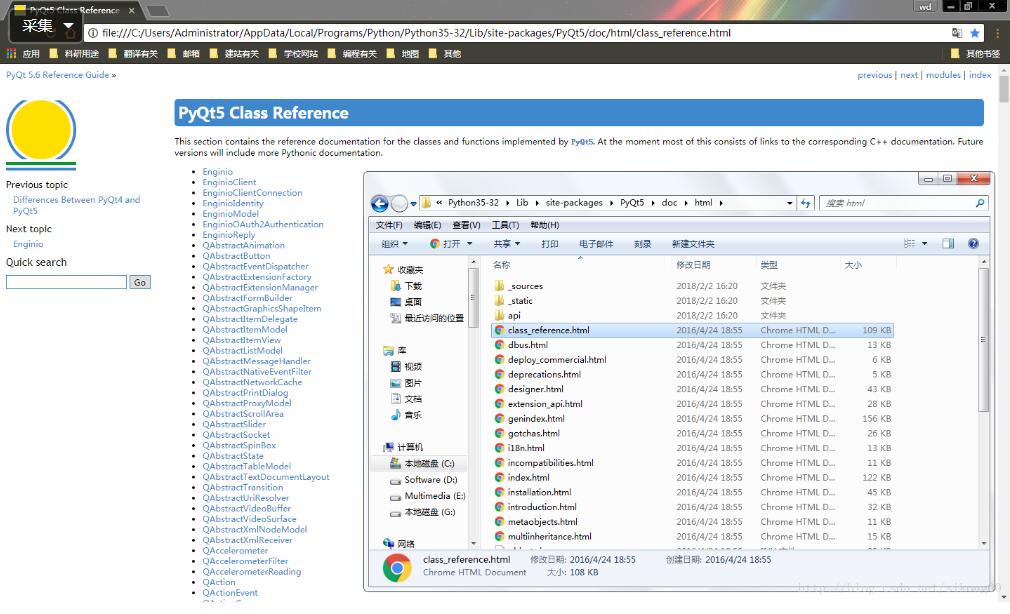Click the Go search button
This screenshot has height=614, width=1010.
(140, 282)
